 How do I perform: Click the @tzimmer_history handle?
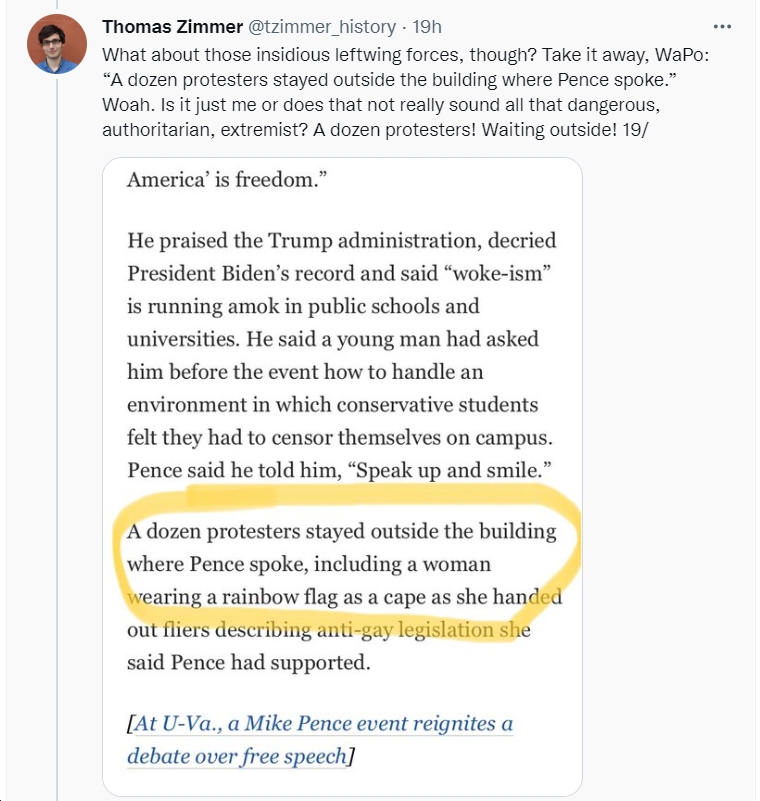(x=321, y=27)
